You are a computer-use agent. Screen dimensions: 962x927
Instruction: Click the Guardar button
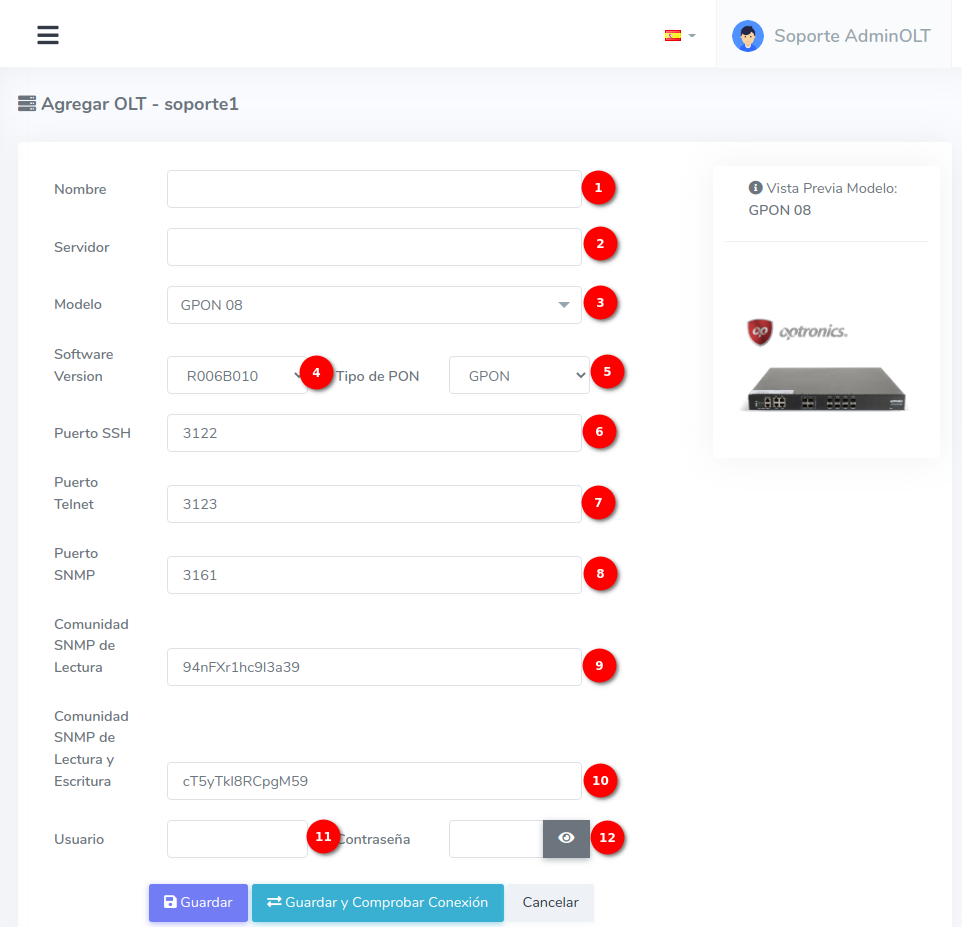click(x=198, y=902)
